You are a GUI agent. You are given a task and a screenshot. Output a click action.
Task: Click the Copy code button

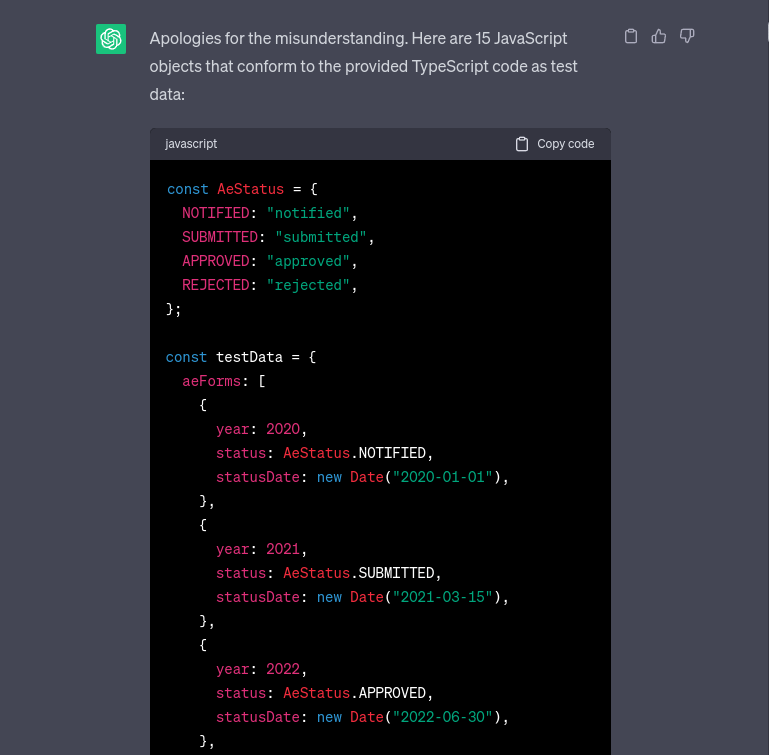tap(555, 144)
